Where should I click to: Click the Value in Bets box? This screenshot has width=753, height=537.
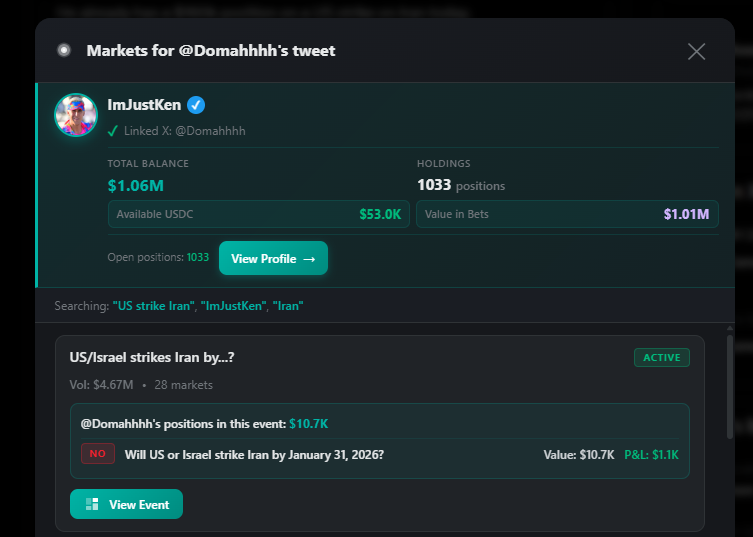click(x=566, y=214)
